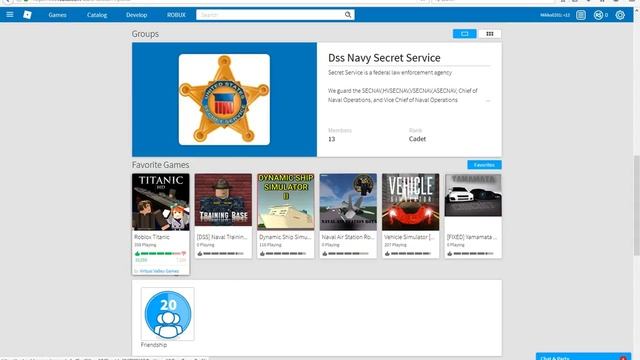Screen dimensions: 640x360
Task: Click the Favorites button
Action: click(x=484, y=164)
